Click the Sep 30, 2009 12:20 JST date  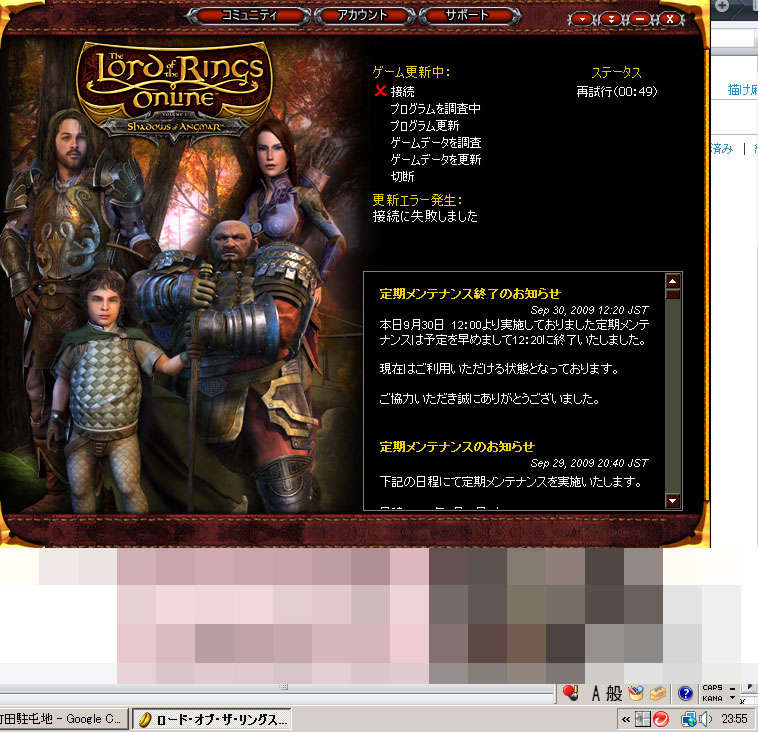589,310
